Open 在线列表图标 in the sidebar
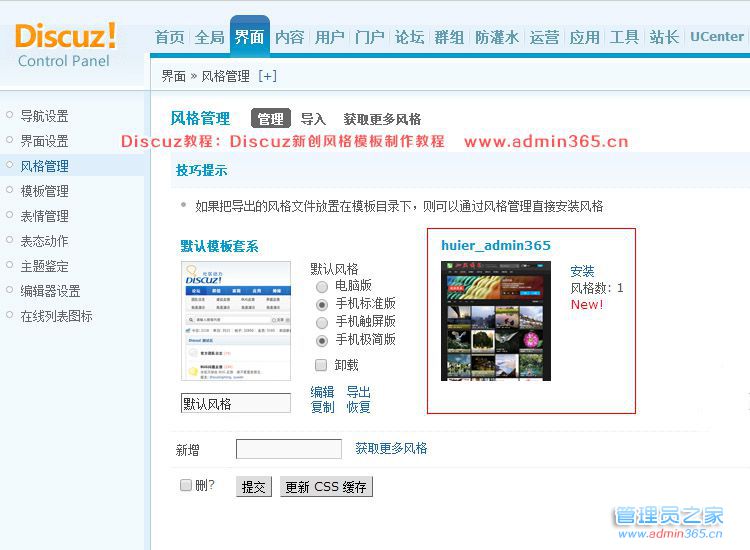Viewport: 750px width, 550px height. tap(56, 316)
